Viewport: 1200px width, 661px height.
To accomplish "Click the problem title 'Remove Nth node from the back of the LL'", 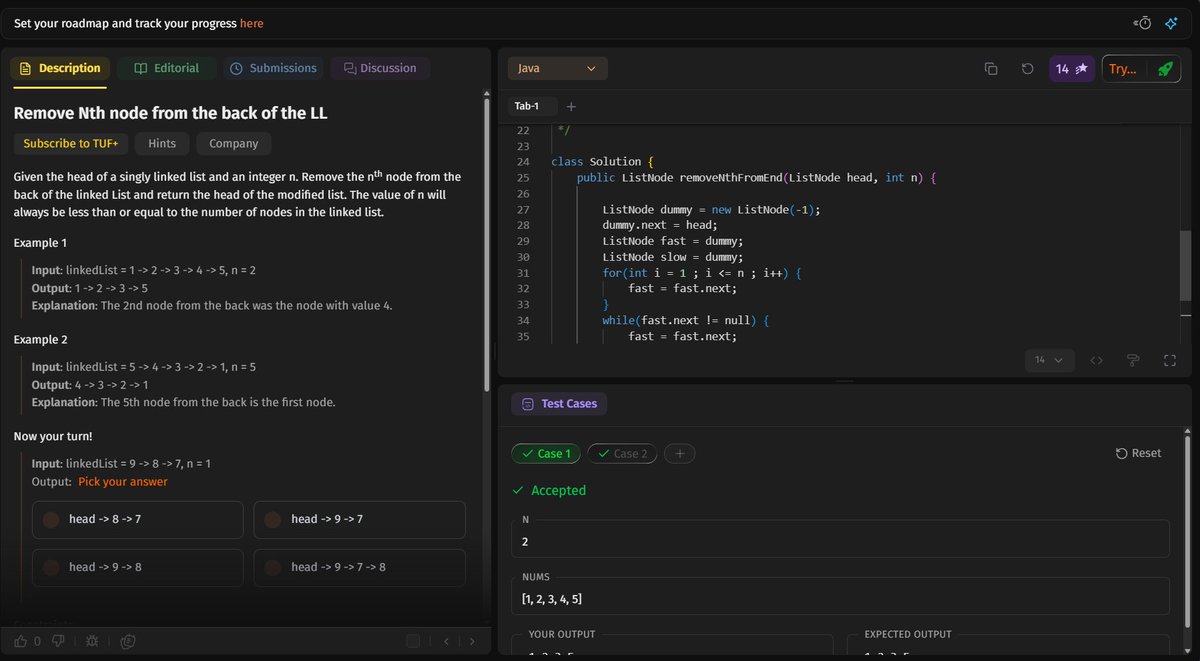I will click(x=171, y=113).
